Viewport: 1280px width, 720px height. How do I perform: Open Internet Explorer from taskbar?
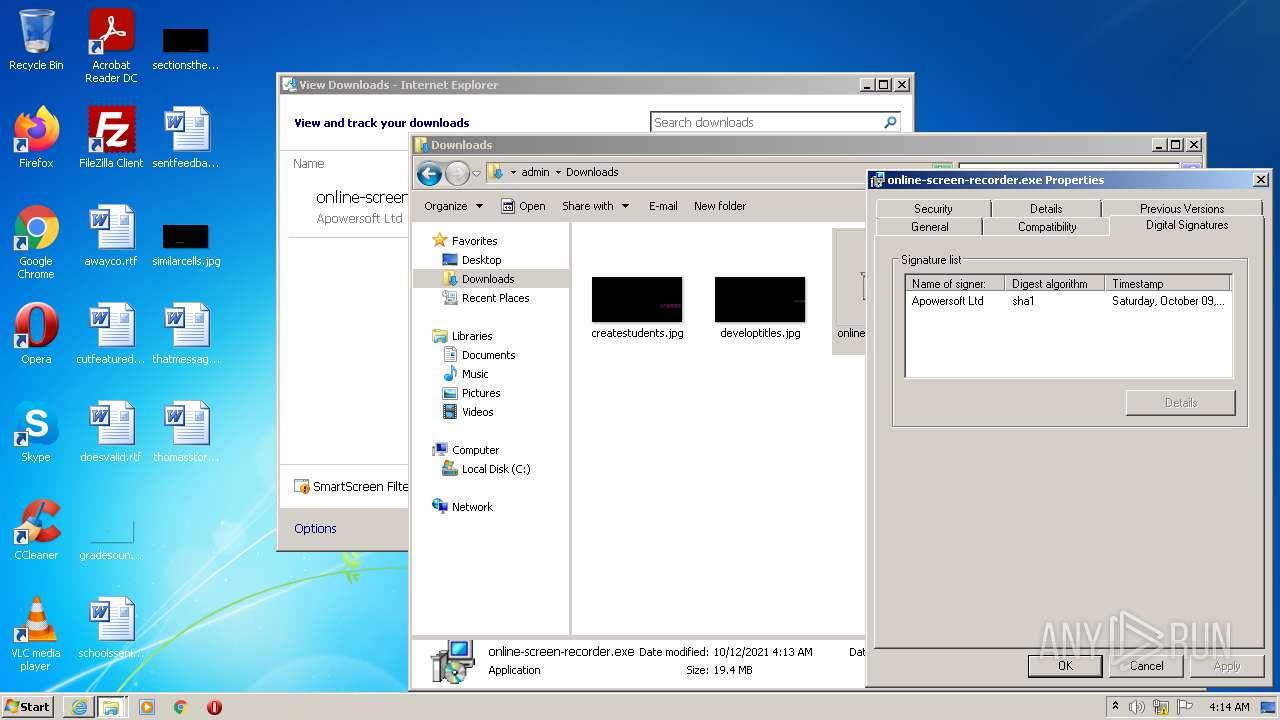tap(79, 707)
